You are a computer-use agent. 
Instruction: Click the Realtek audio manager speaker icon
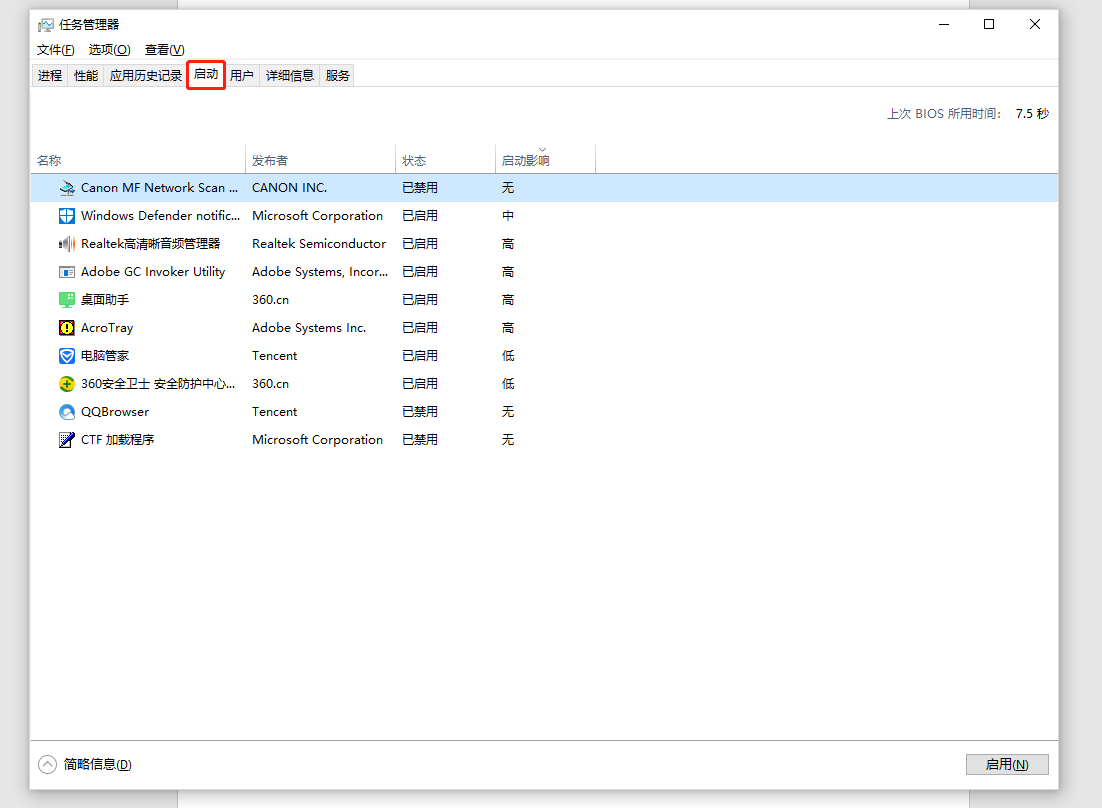[67, 244]
